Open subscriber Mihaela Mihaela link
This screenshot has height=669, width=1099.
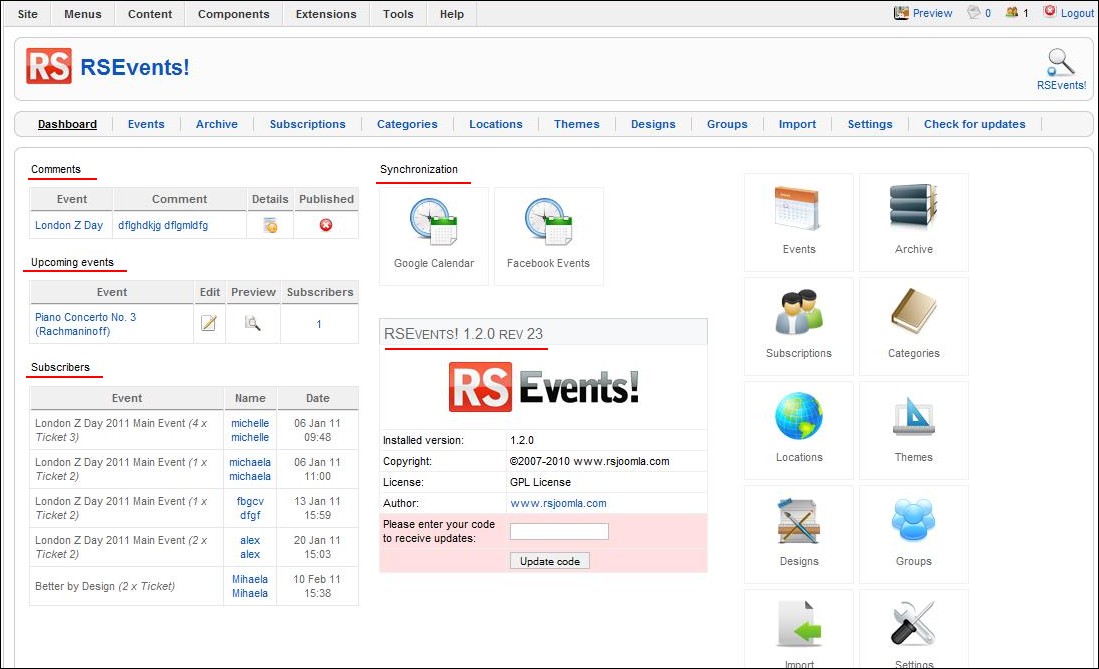pyautogui.click(x=250, y=586)
